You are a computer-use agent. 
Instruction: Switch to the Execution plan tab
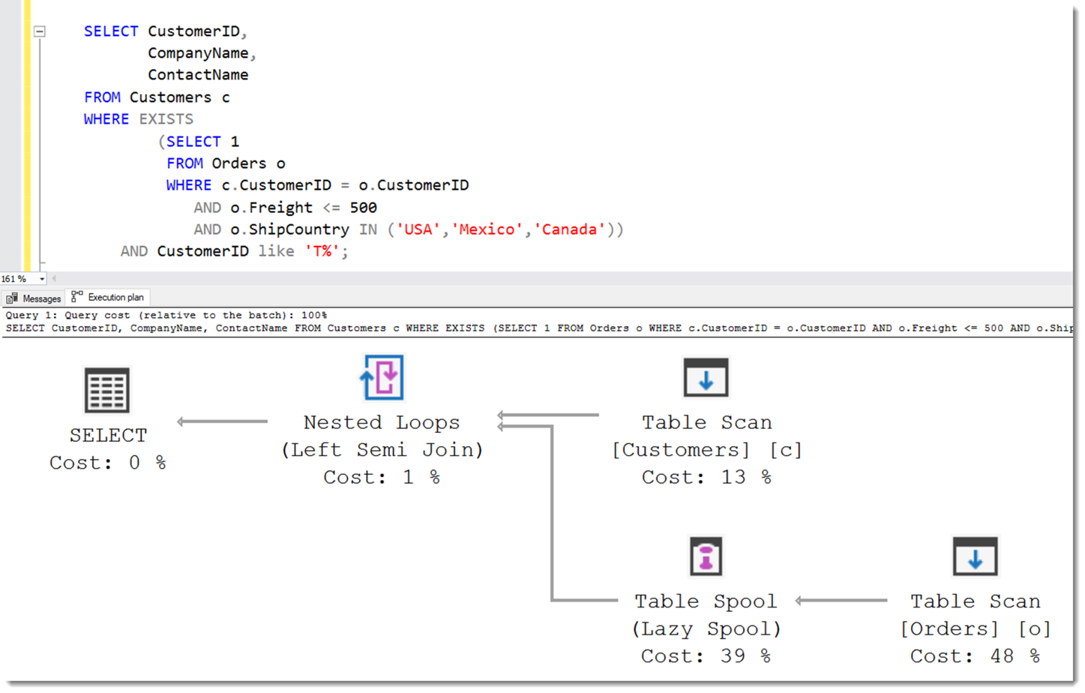[x=109, y=297]
